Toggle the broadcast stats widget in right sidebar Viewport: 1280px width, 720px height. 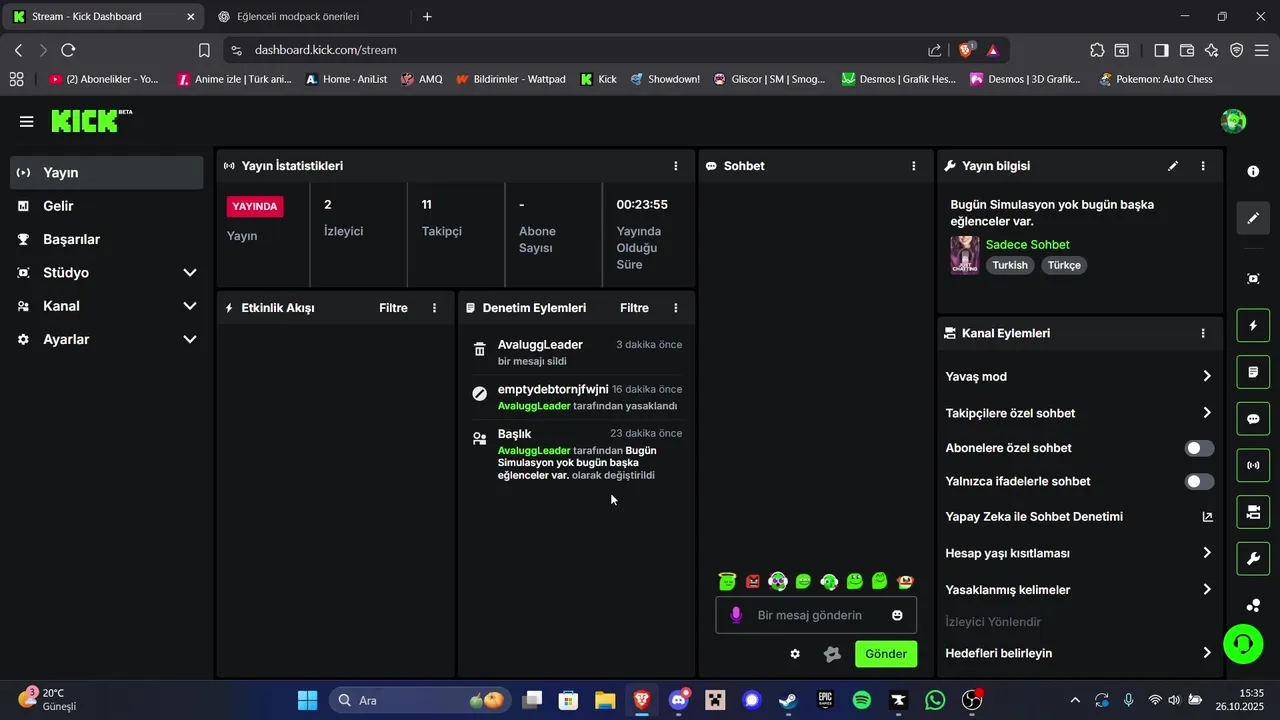click(1253, 465)
